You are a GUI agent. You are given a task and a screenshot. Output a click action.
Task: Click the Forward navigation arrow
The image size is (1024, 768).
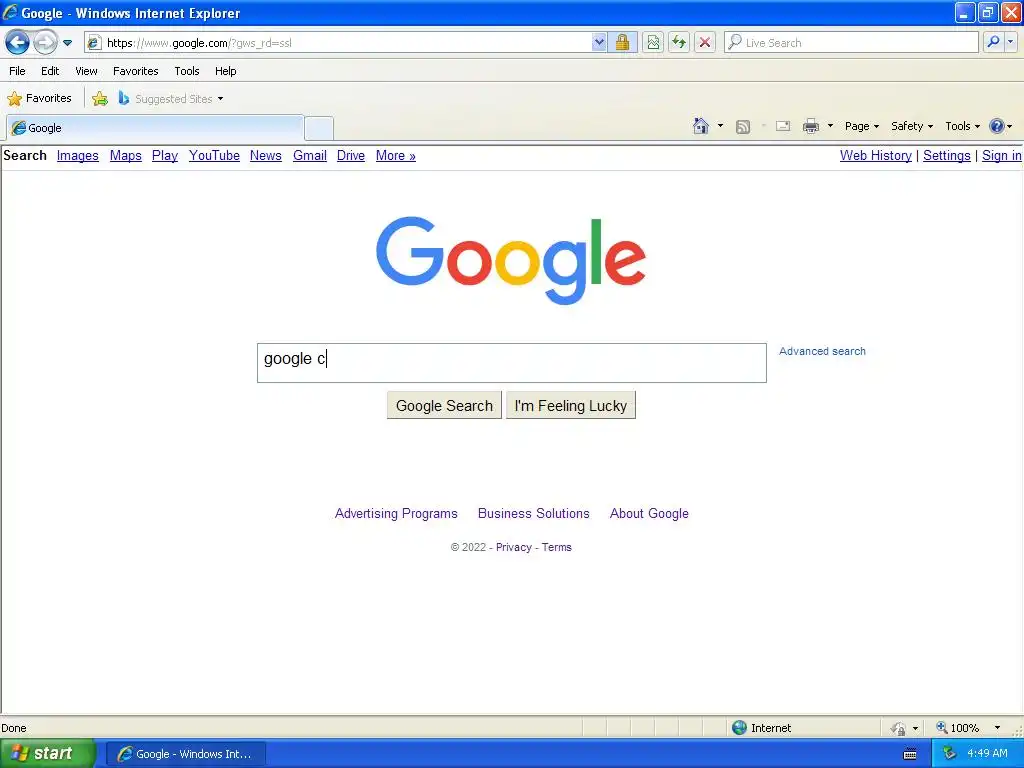click(44, 43)
